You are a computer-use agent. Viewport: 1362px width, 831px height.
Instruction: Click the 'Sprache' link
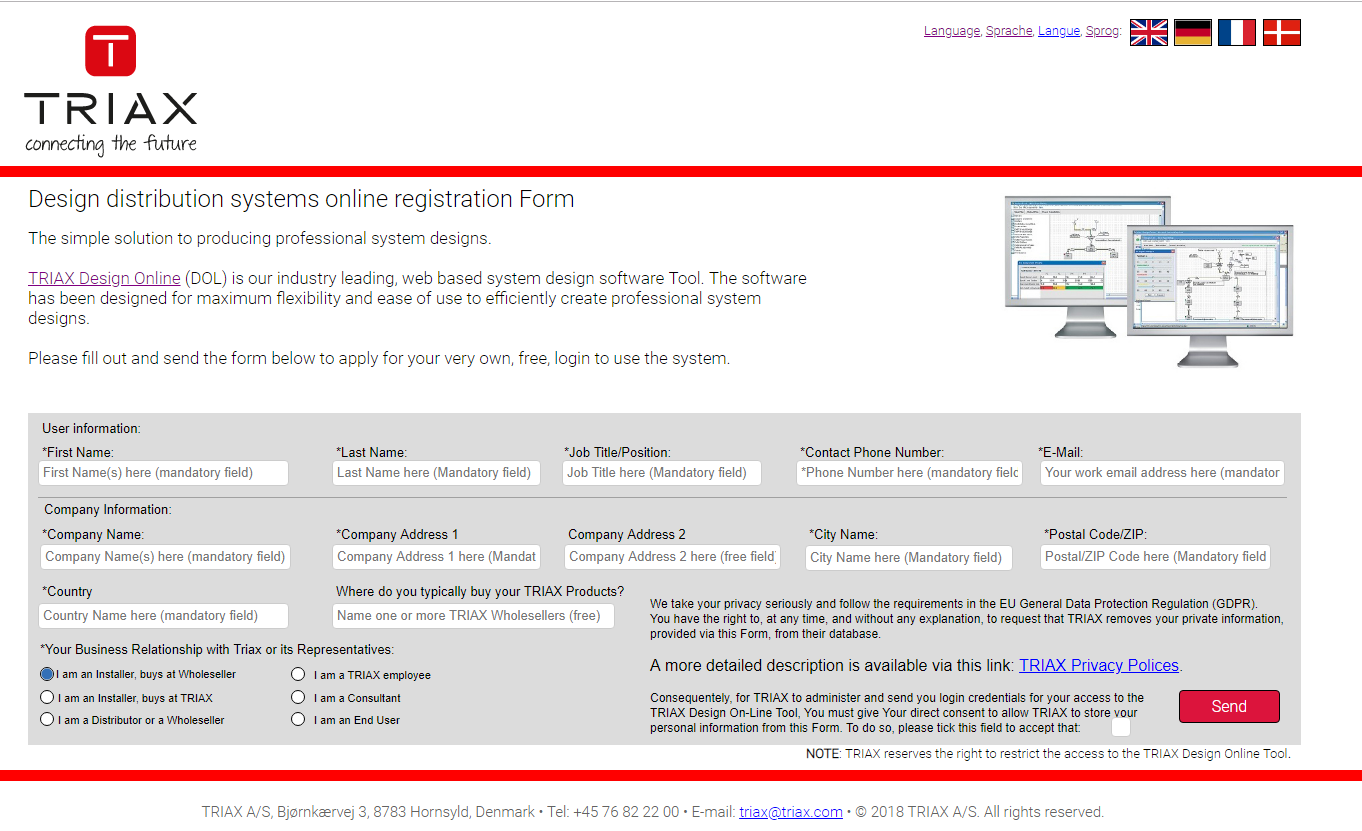(1008, 31)
